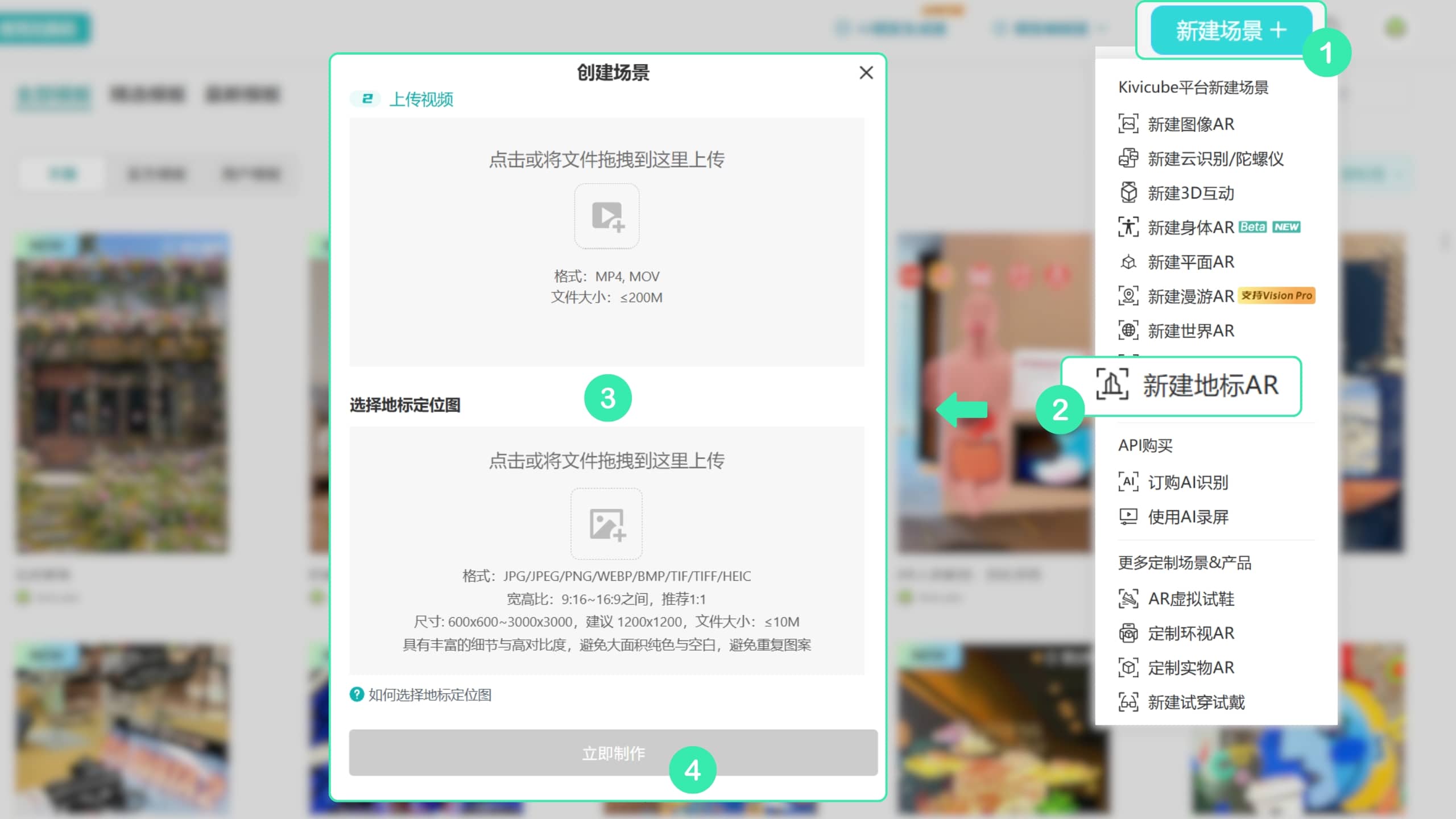Image resolution: width=1456 pixels, height=819 pixels.
Task: Click the video drop zone upload area
Action: click(x=607, y=242)
